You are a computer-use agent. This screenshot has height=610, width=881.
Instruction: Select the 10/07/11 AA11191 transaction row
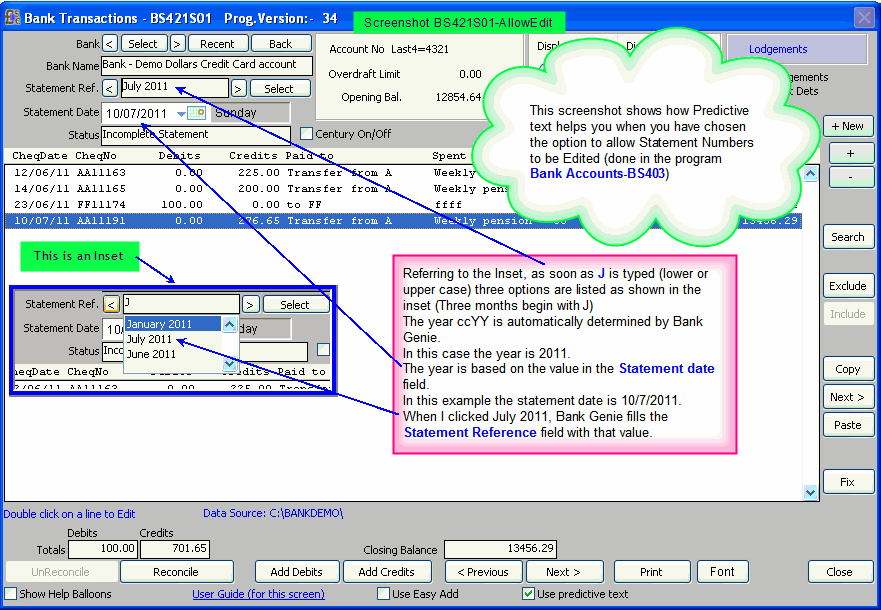[400, 220]
